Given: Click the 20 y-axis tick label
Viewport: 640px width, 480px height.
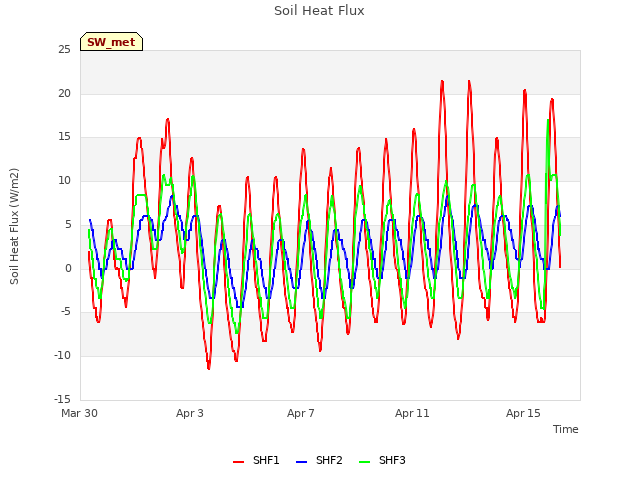Looking at the screenshot, I should pyautogui.click(x=64, y=93).
